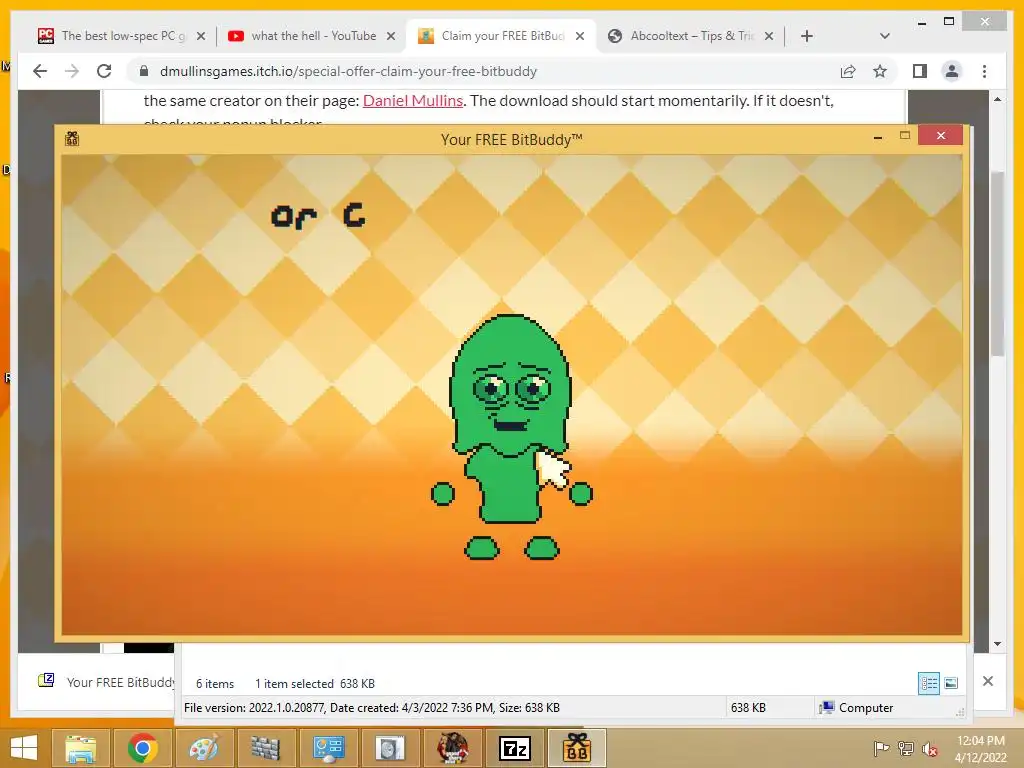
Task: Go back to previous page in Chrome
Action: click(40, 71)
